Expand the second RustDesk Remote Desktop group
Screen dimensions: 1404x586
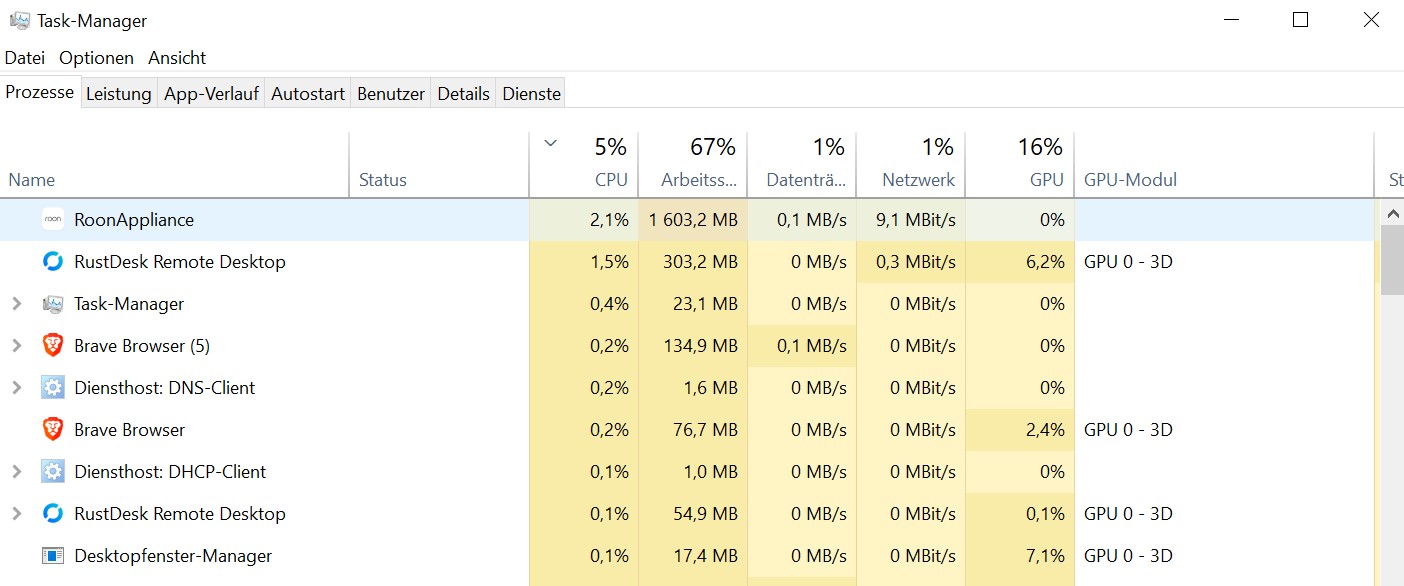pos(16,514)
